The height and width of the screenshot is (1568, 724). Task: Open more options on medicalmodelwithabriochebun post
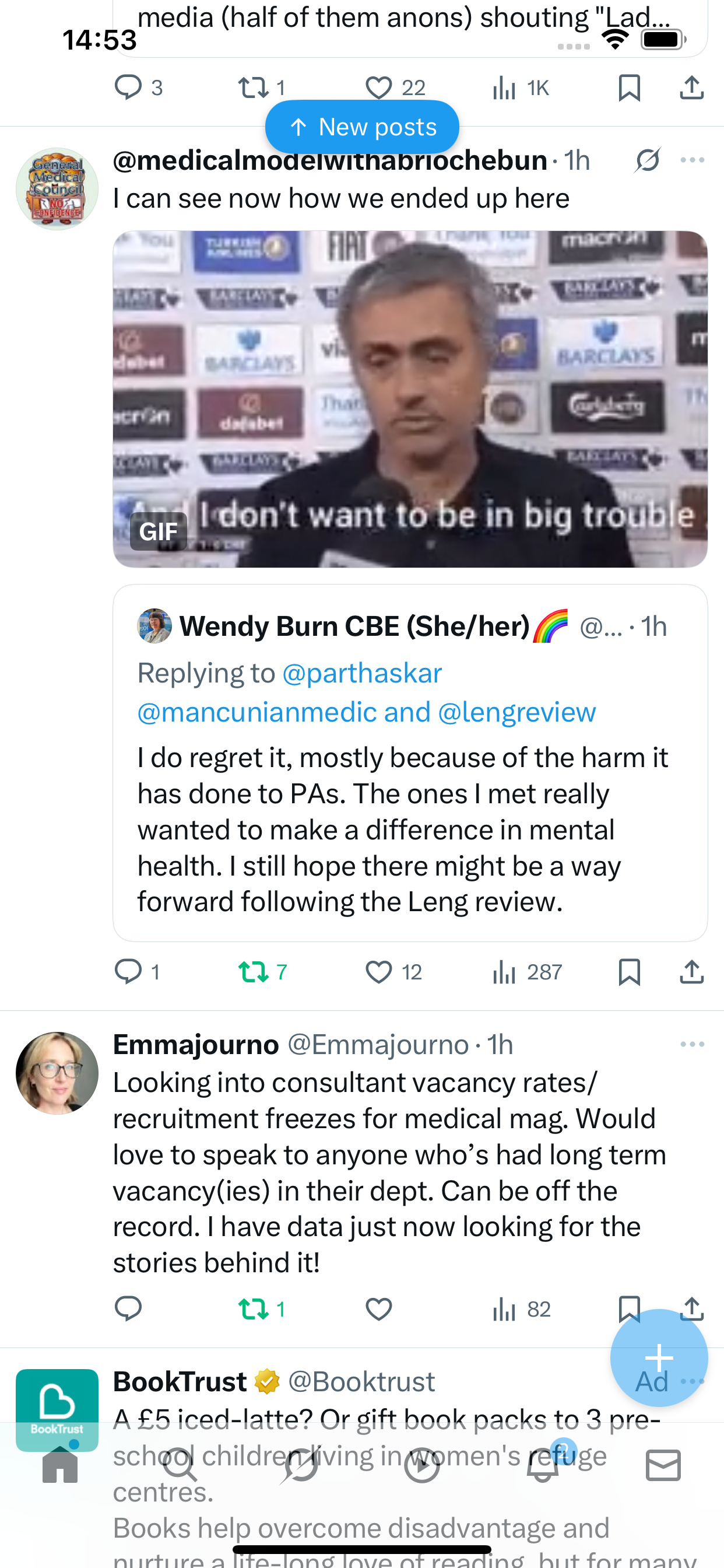(693, 160)
